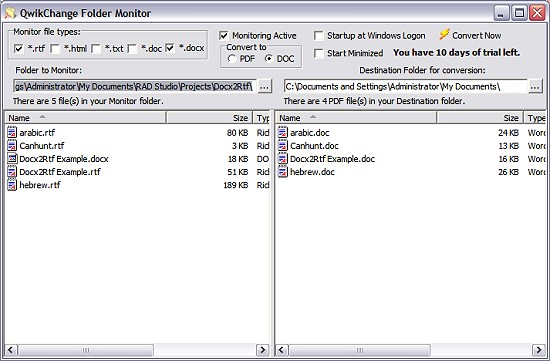550x361 pixels.
Task: Click the hebrew.doc file icon
Action: click(x=283, y=172)
